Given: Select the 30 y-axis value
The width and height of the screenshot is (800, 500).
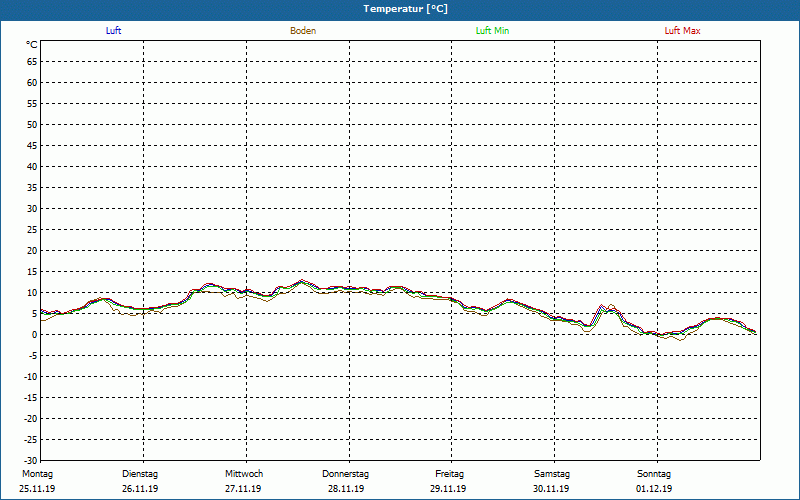Looking at the screenshot, I should click(x=32, y=209).
